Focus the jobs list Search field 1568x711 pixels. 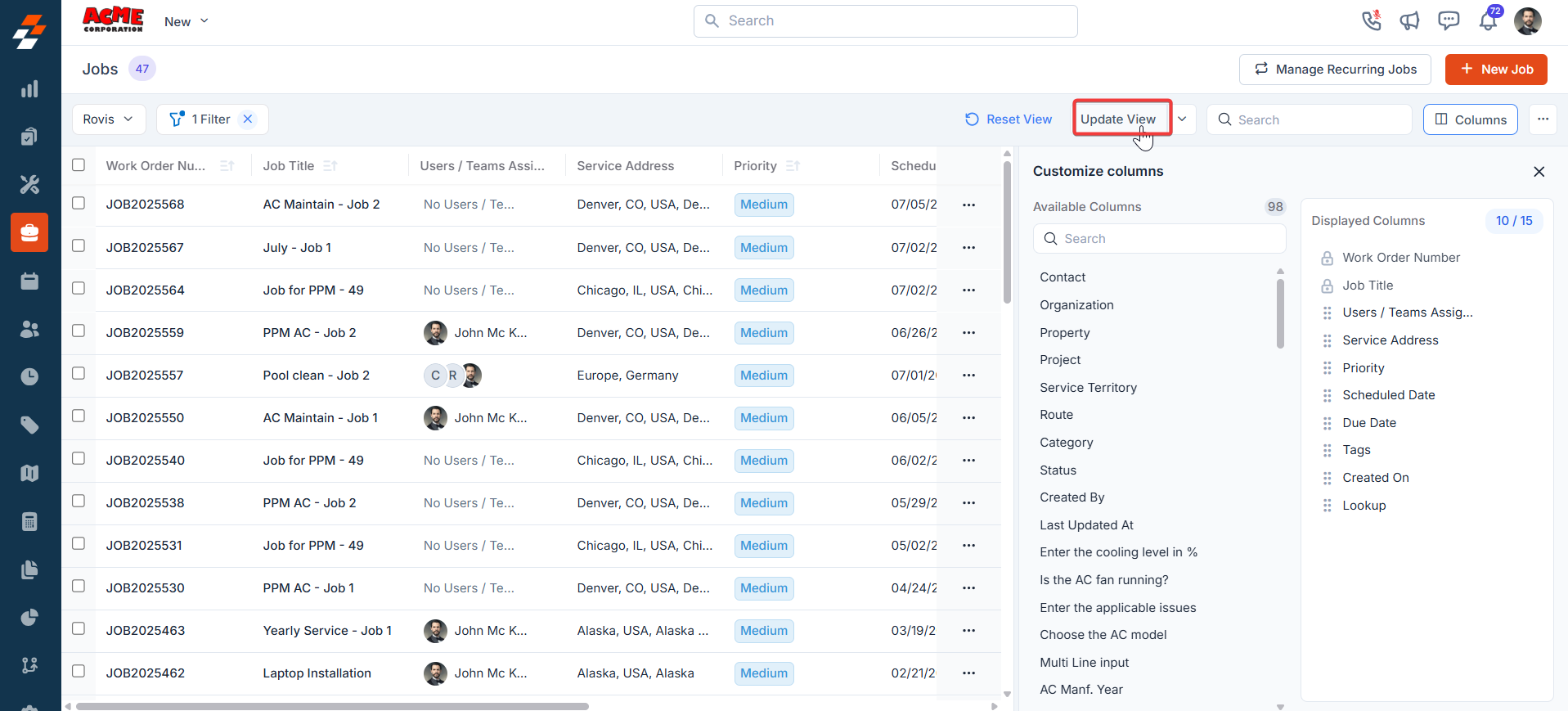[1310, 119]
